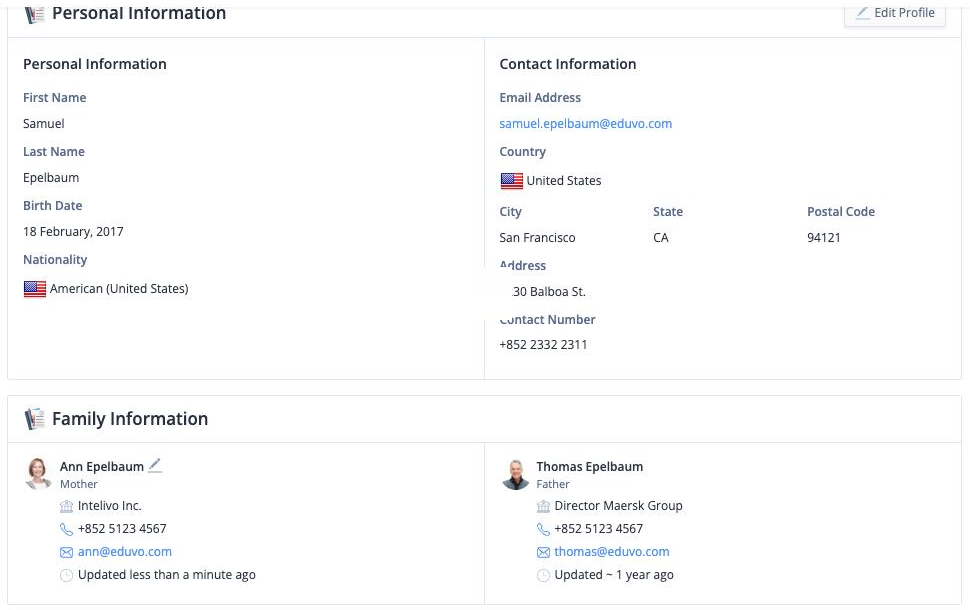Click the Email Address field label
Image resolution: width=970 pixels, height=610 pixels.
(540, 98)
